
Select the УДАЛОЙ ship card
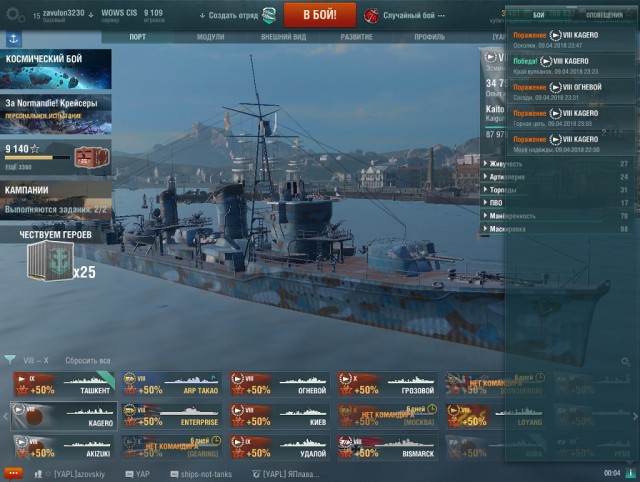point(280,448)
